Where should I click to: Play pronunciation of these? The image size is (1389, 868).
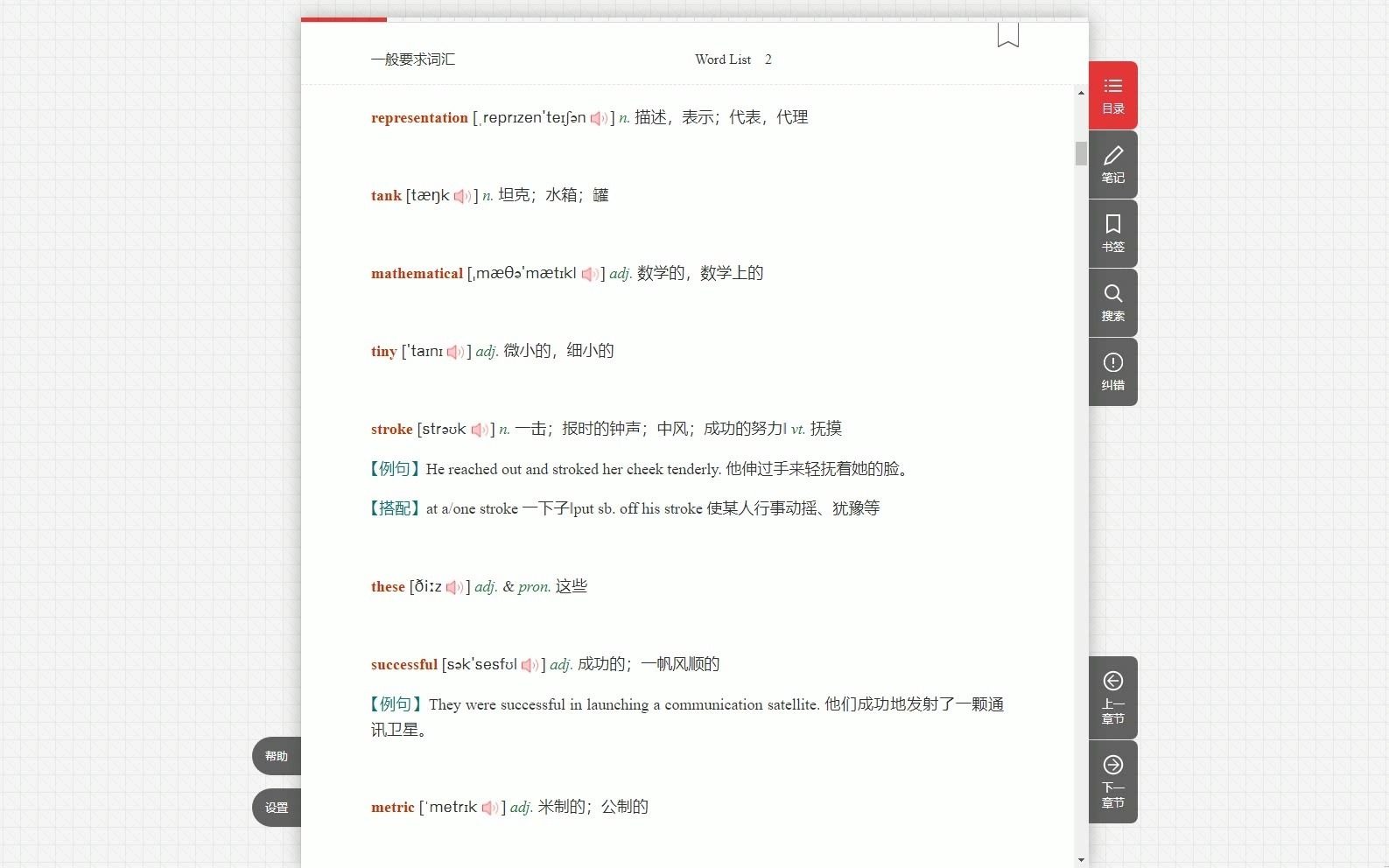click(454, 587)
